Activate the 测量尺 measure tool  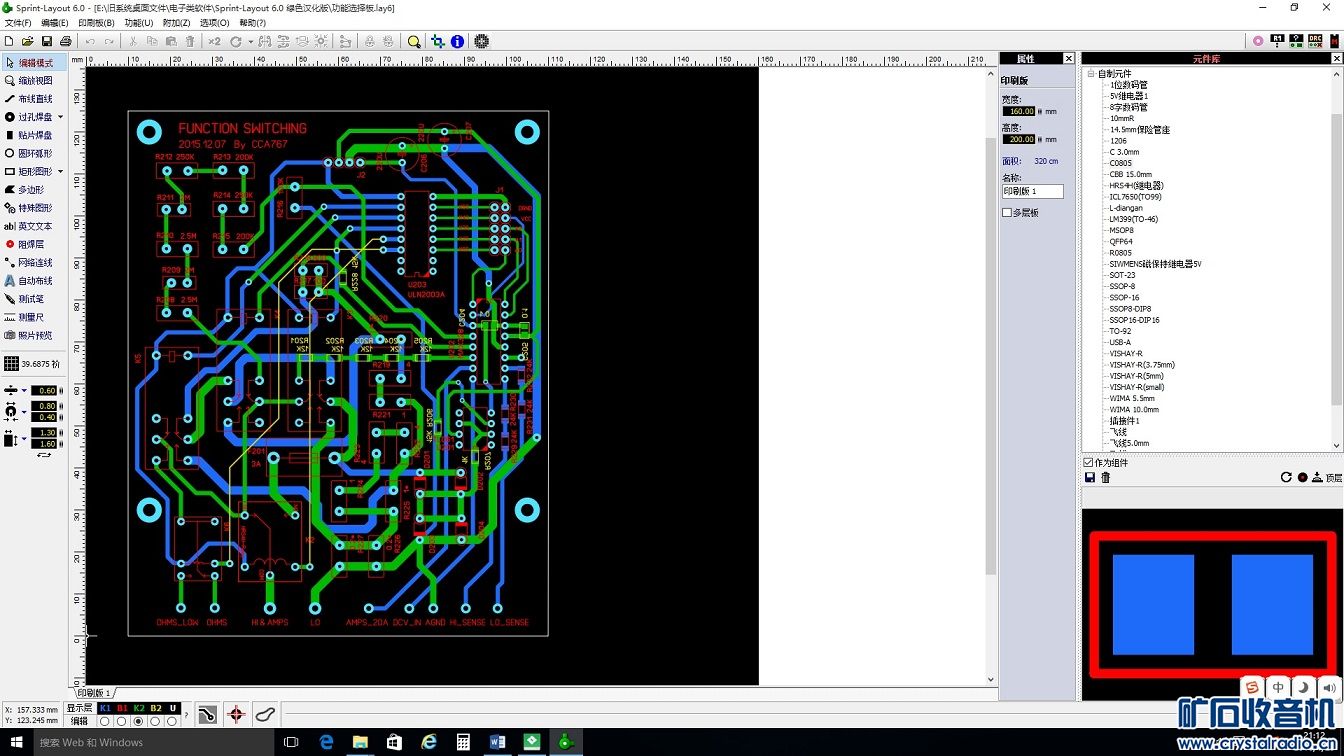(x=30, y=317)
